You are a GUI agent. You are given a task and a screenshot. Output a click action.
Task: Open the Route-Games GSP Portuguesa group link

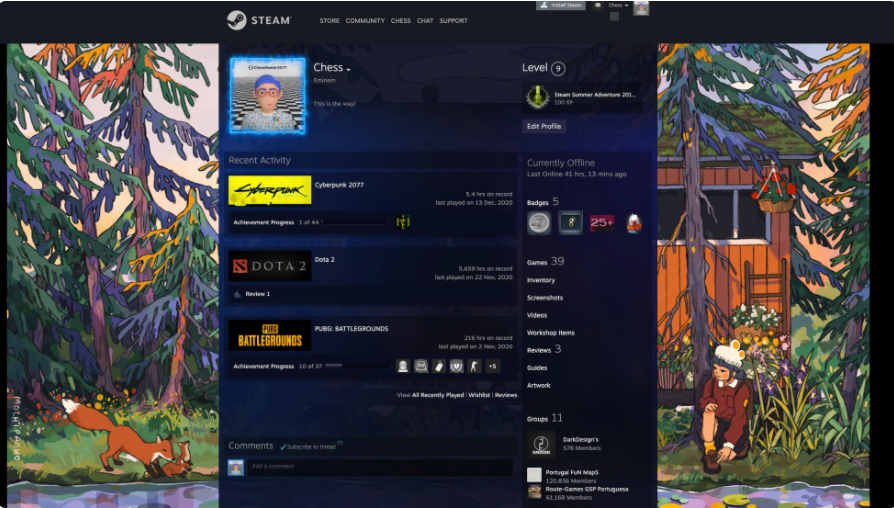click(587, 489)
